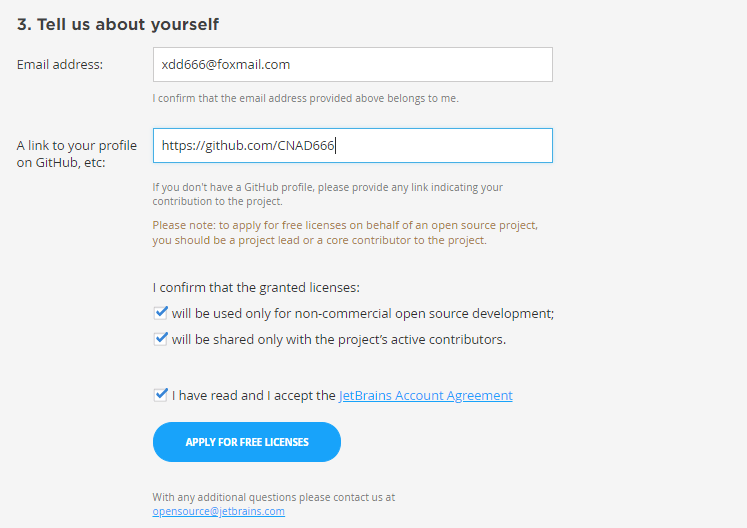
Task: Open the JetBrains Account Agreement link
Action: (425, 396)
